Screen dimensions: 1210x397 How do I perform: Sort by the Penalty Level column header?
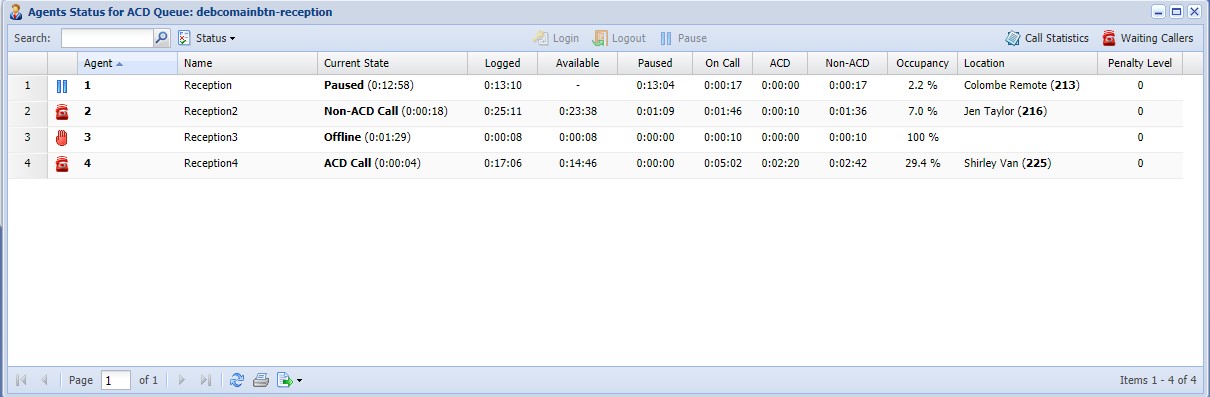1140,63
